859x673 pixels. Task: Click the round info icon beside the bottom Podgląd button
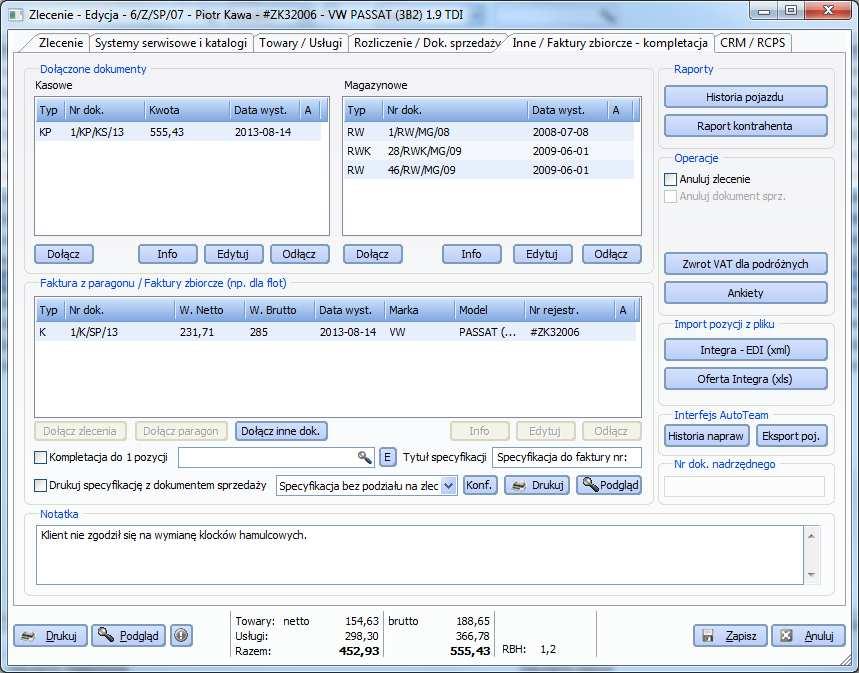tap(181, 636)
